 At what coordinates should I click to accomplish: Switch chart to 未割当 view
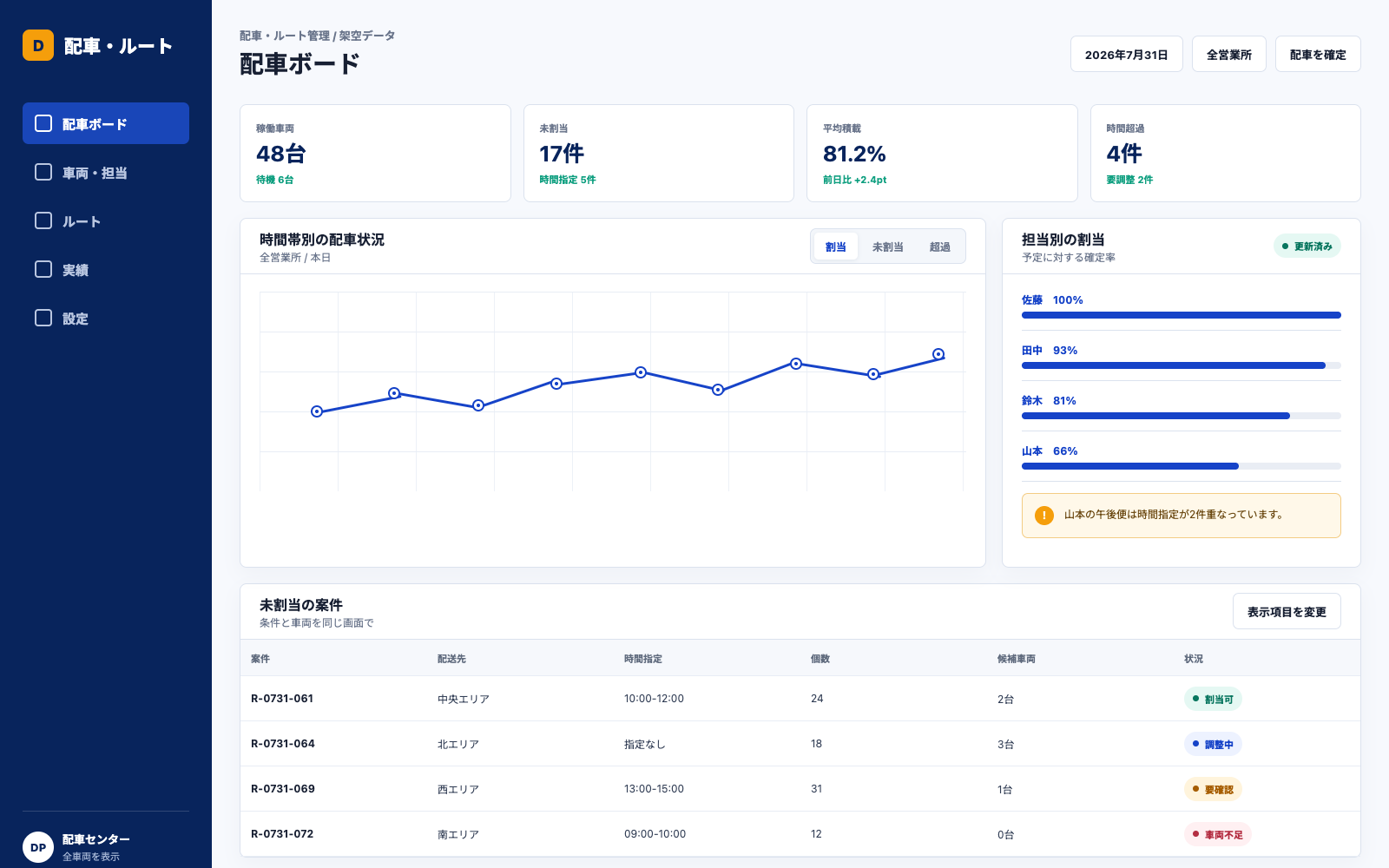click(888, 247)
